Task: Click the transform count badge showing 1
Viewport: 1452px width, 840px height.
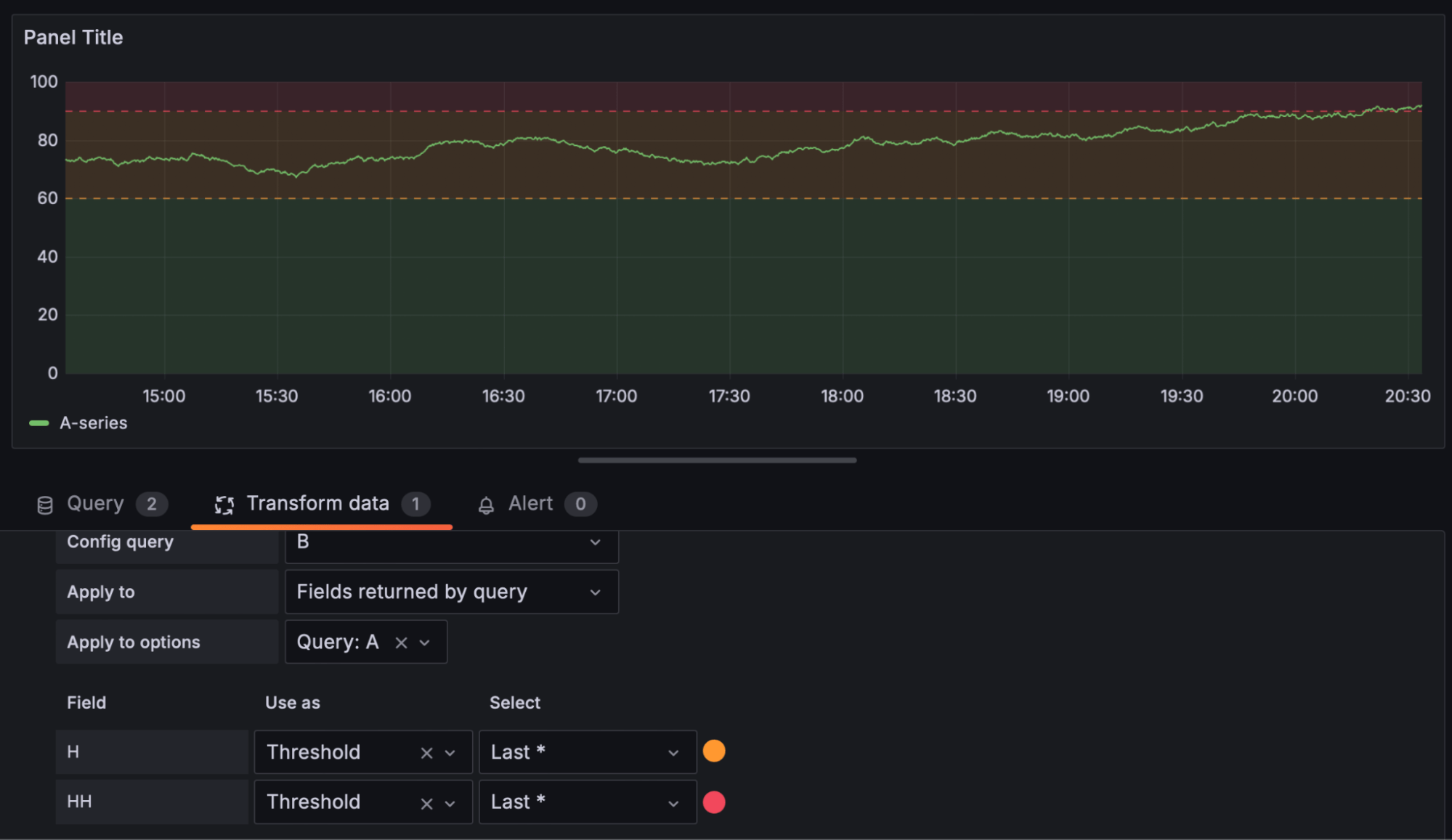Action: (416, 504)
